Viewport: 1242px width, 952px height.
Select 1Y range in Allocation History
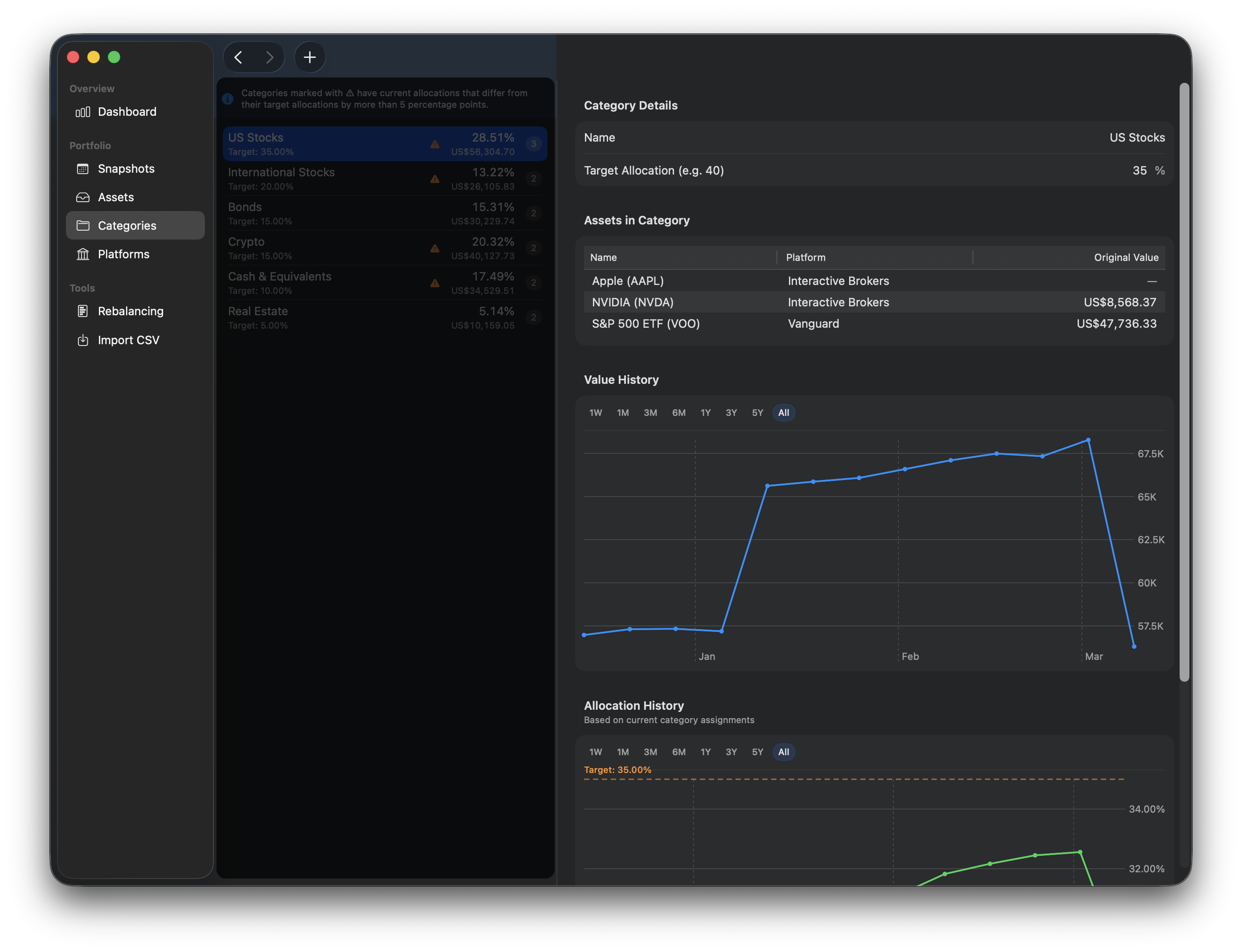(705, 752)
